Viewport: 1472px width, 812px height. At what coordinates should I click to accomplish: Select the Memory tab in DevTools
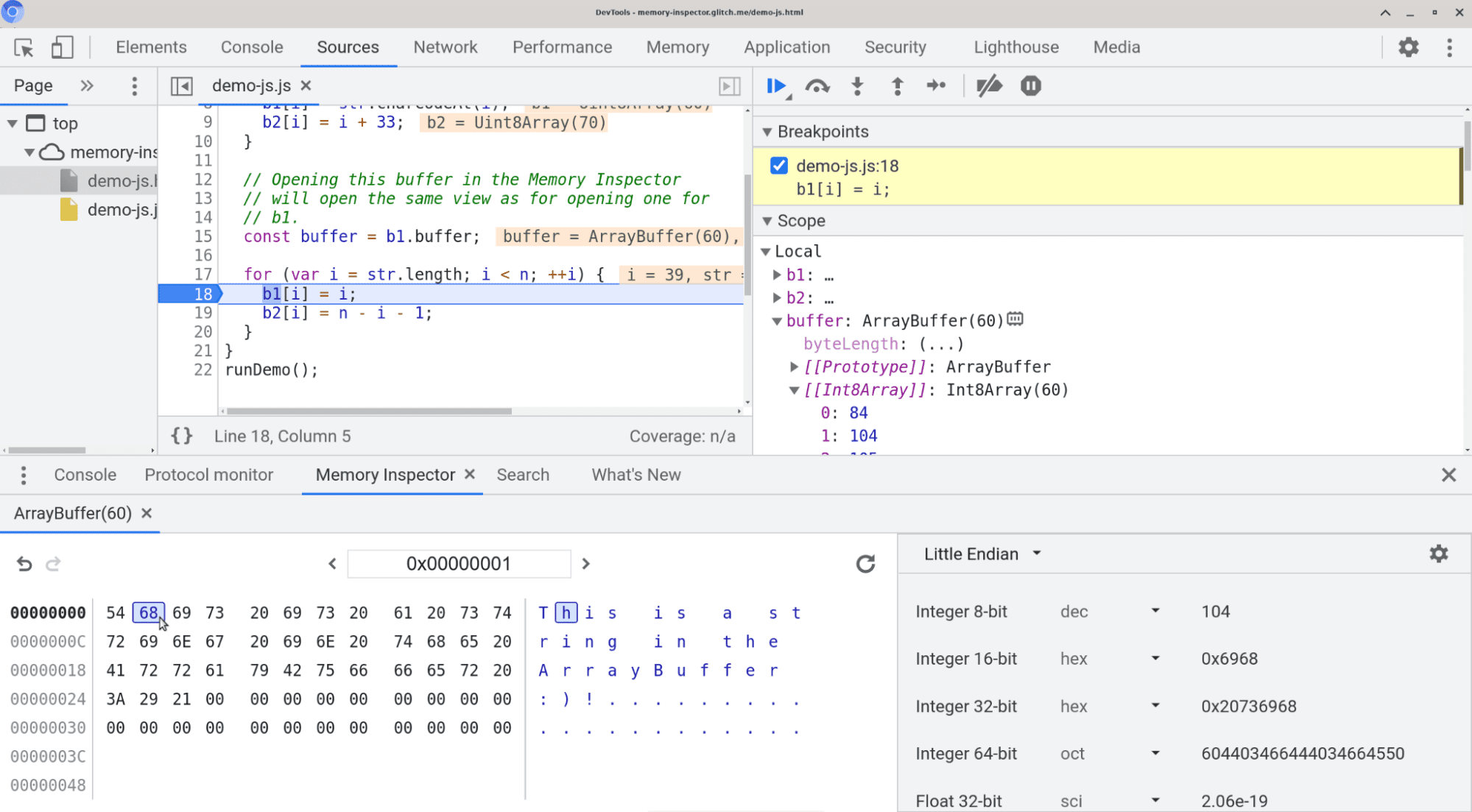[677, 47]
